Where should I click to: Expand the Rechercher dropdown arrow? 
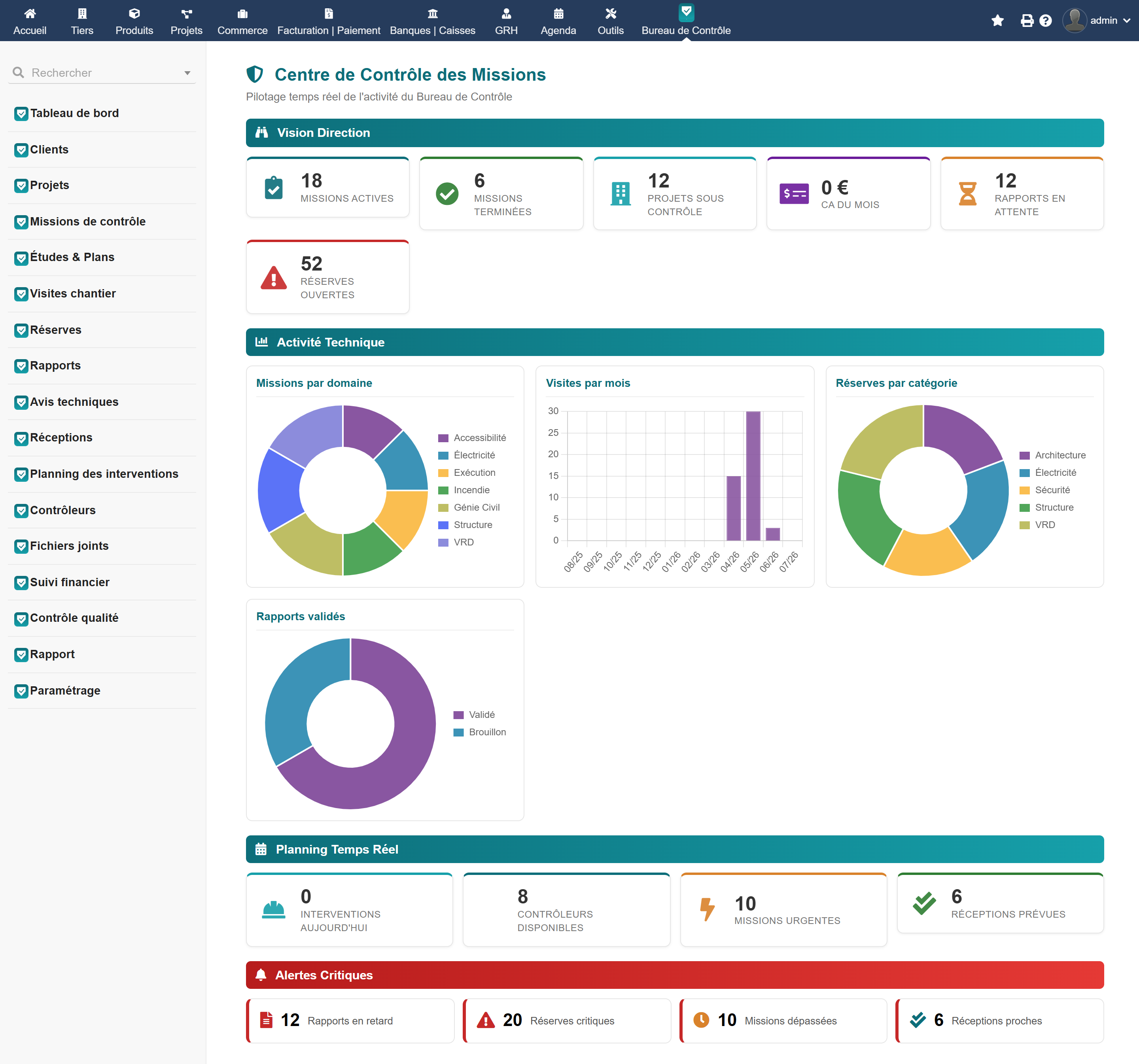pyautogui.click(x=187, y=73)
